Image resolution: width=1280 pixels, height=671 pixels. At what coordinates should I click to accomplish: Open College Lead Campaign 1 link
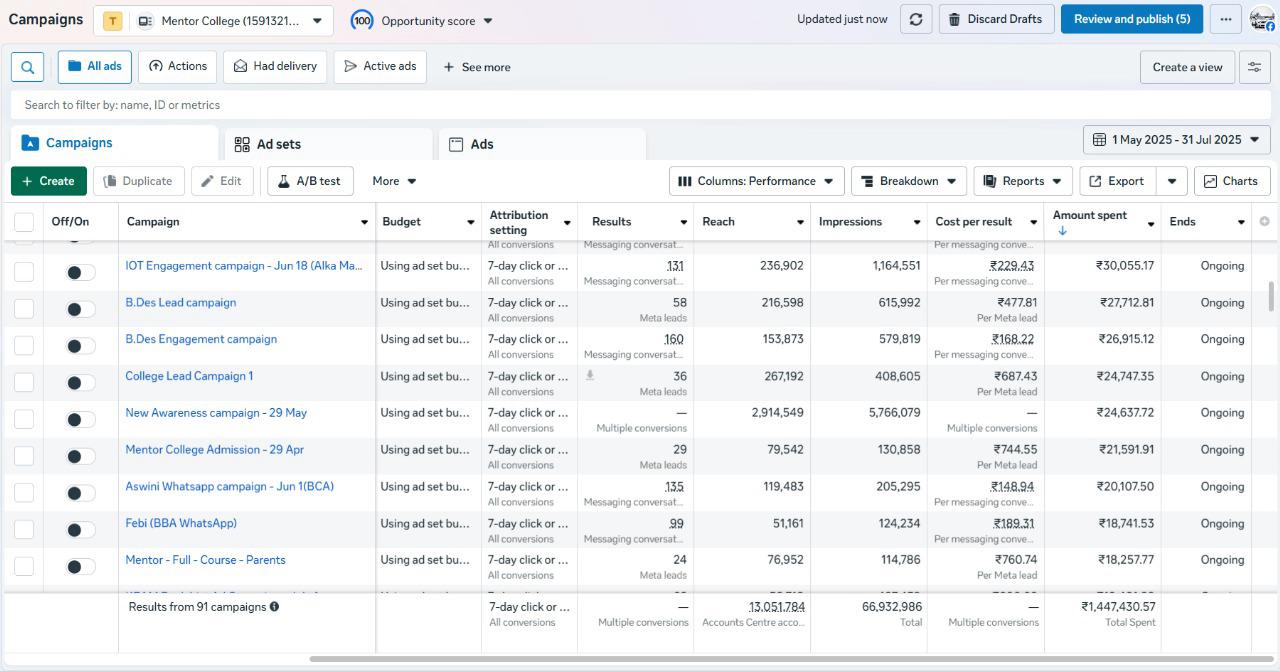189,376
